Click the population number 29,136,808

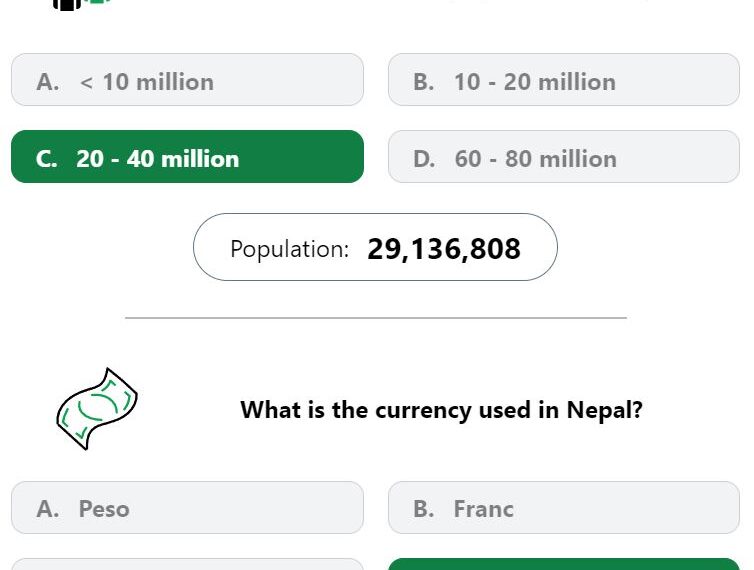443,249
